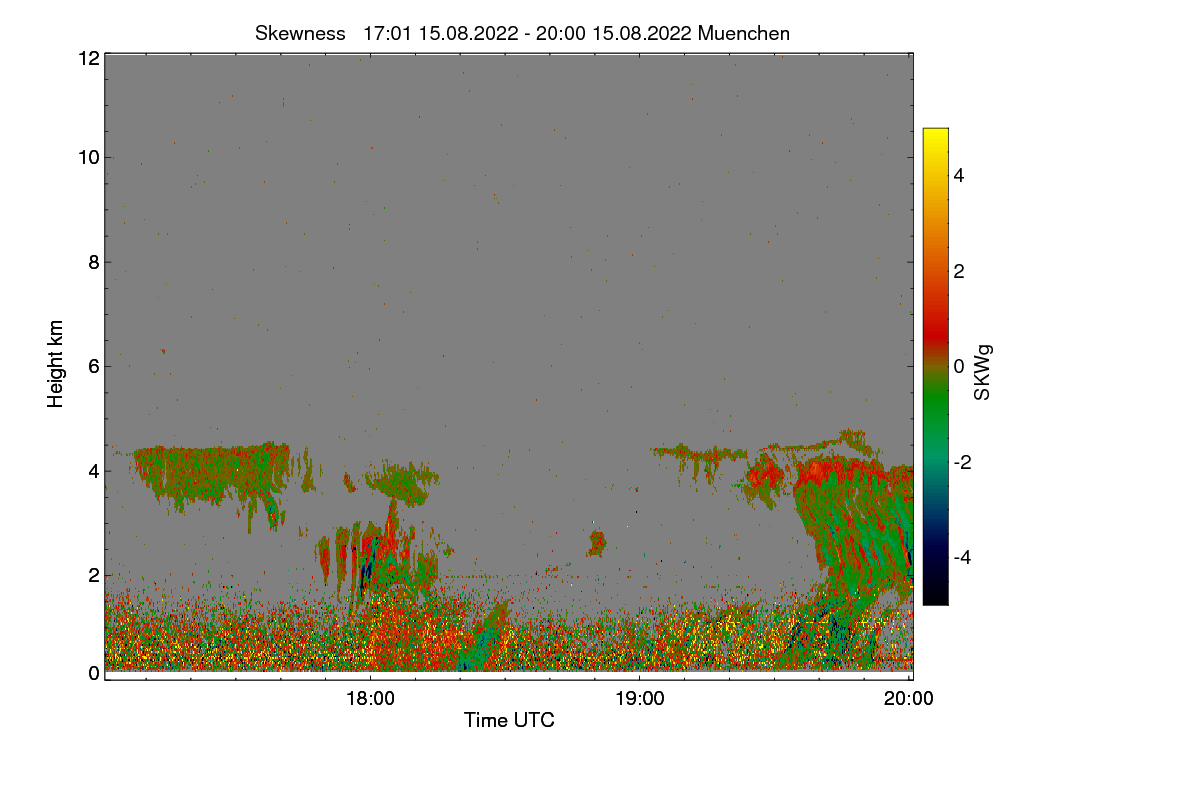The height and width of the screenshot is (800, 1200).
Task: Click the 19:00 time tick label
Action: 640,700
